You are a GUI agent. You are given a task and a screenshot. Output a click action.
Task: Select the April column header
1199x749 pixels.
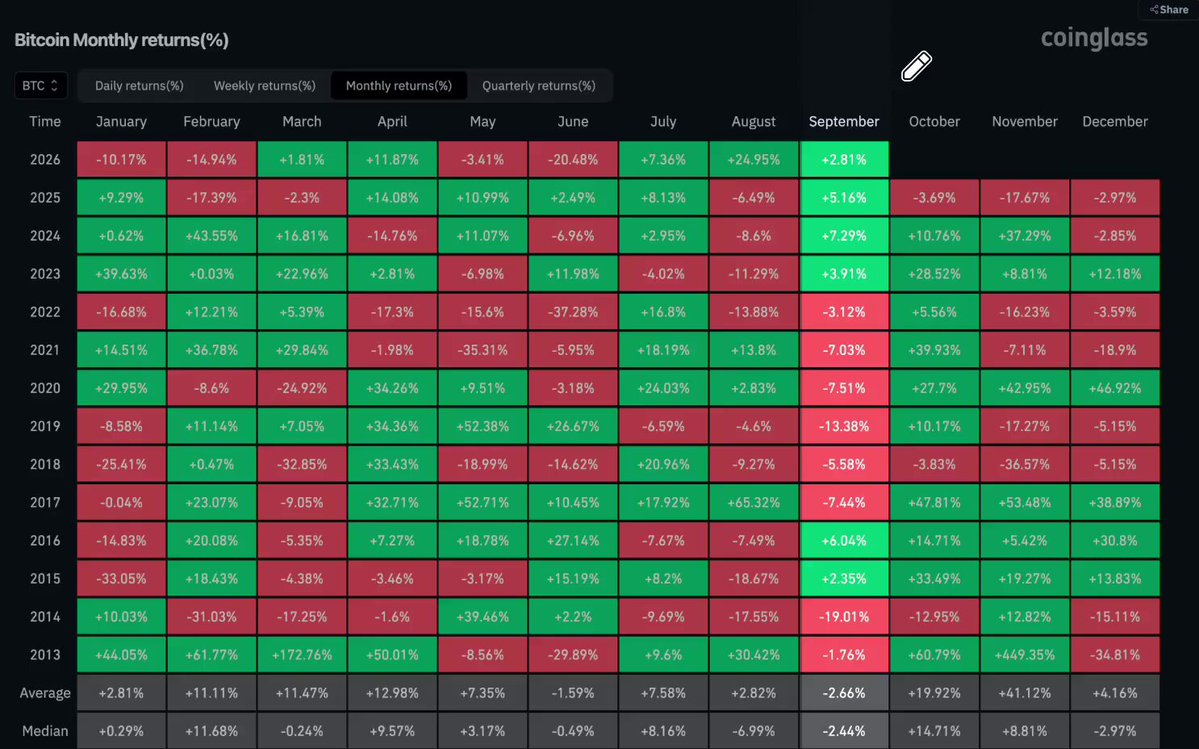[x=392, y=122]
